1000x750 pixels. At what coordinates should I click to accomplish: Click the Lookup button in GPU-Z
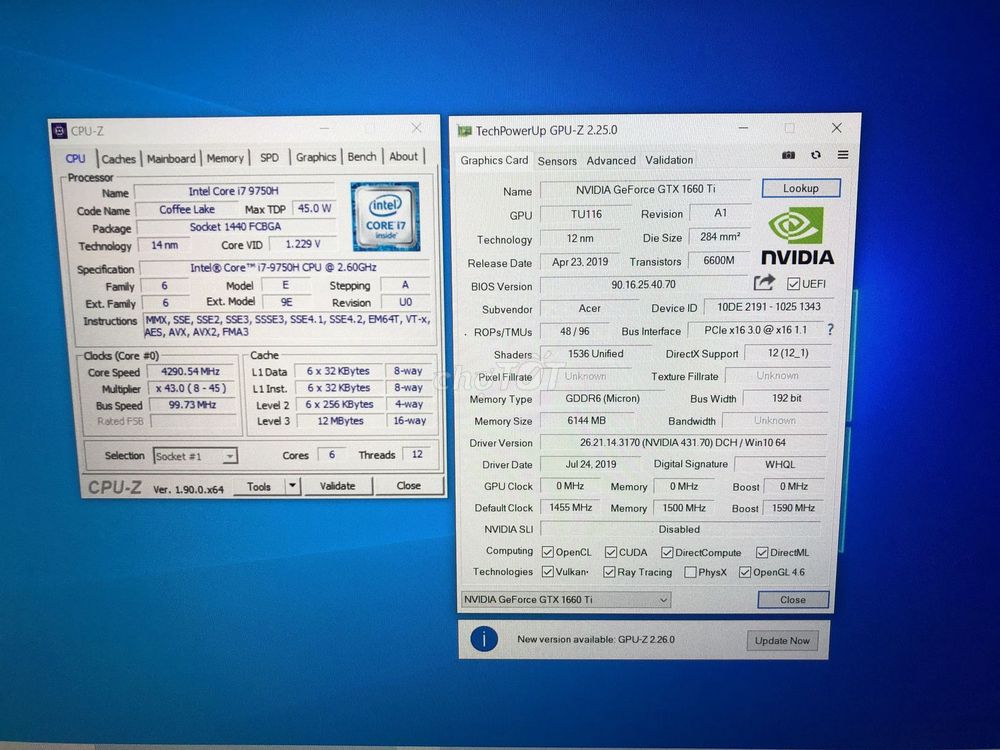pos(801,188)
